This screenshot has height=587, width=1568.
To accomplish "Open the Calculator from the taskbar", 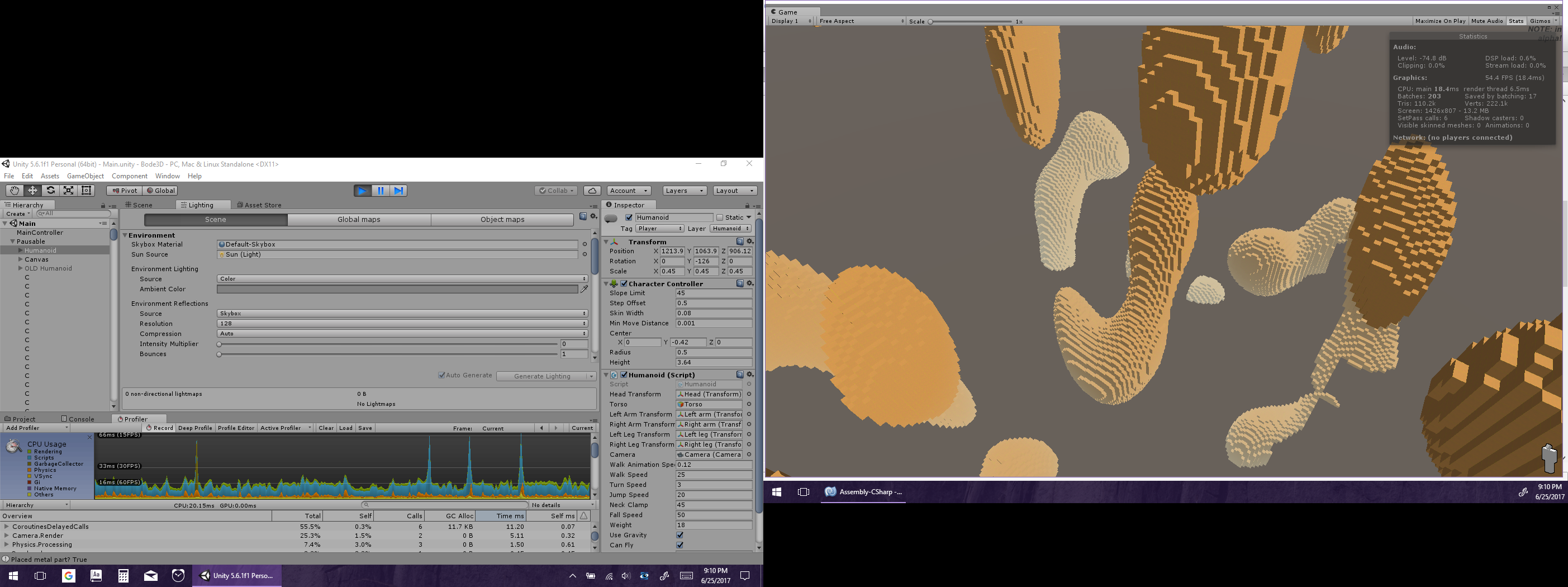I will click(x=123, y=575).
